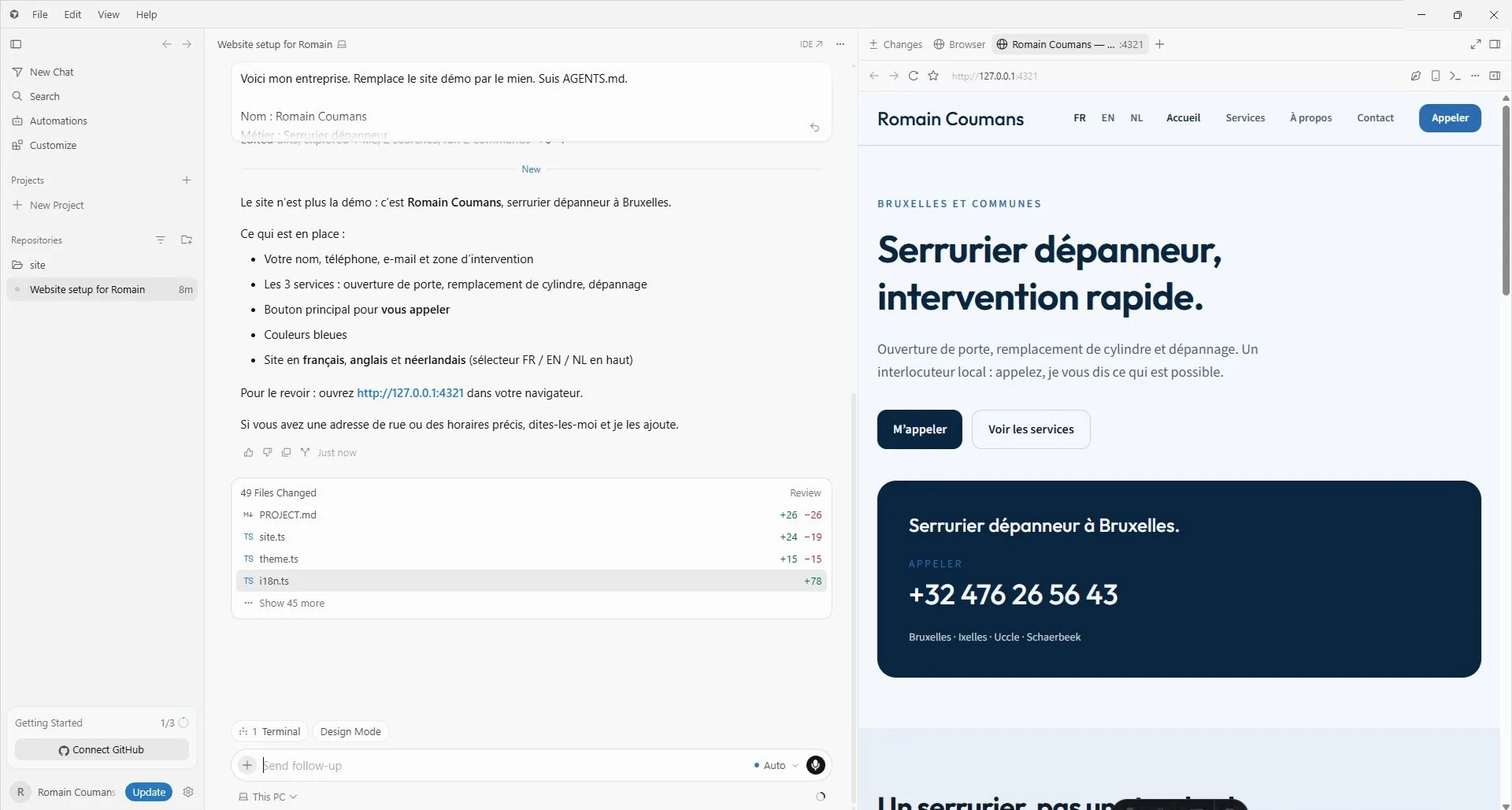Go back in the preview browser
Image resolution: width=1512 pixels, height=810 pixels.
(x=874, y=76)
